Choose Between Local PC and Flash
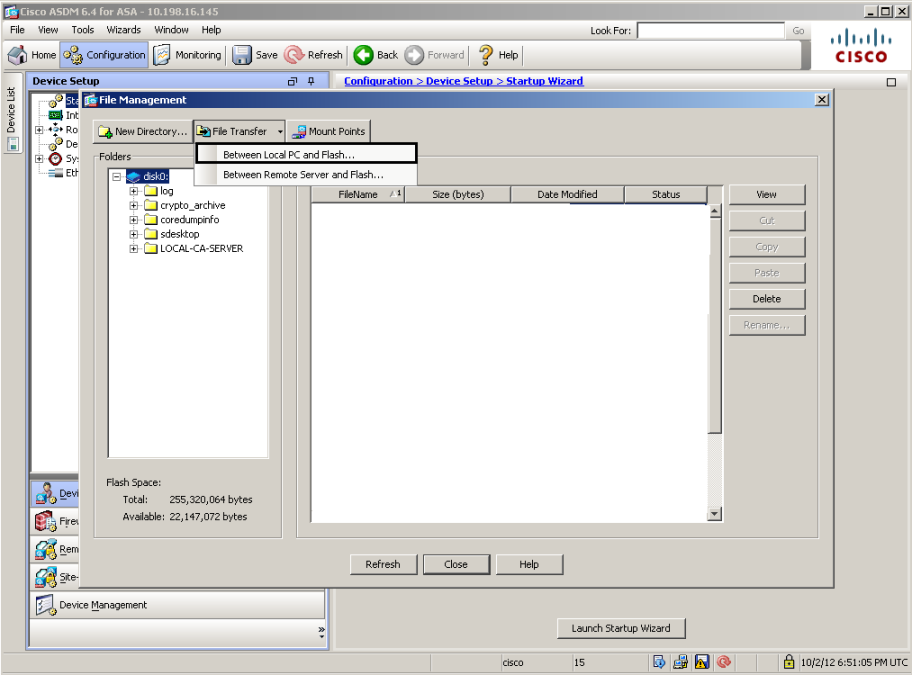 tap(306, 155)
